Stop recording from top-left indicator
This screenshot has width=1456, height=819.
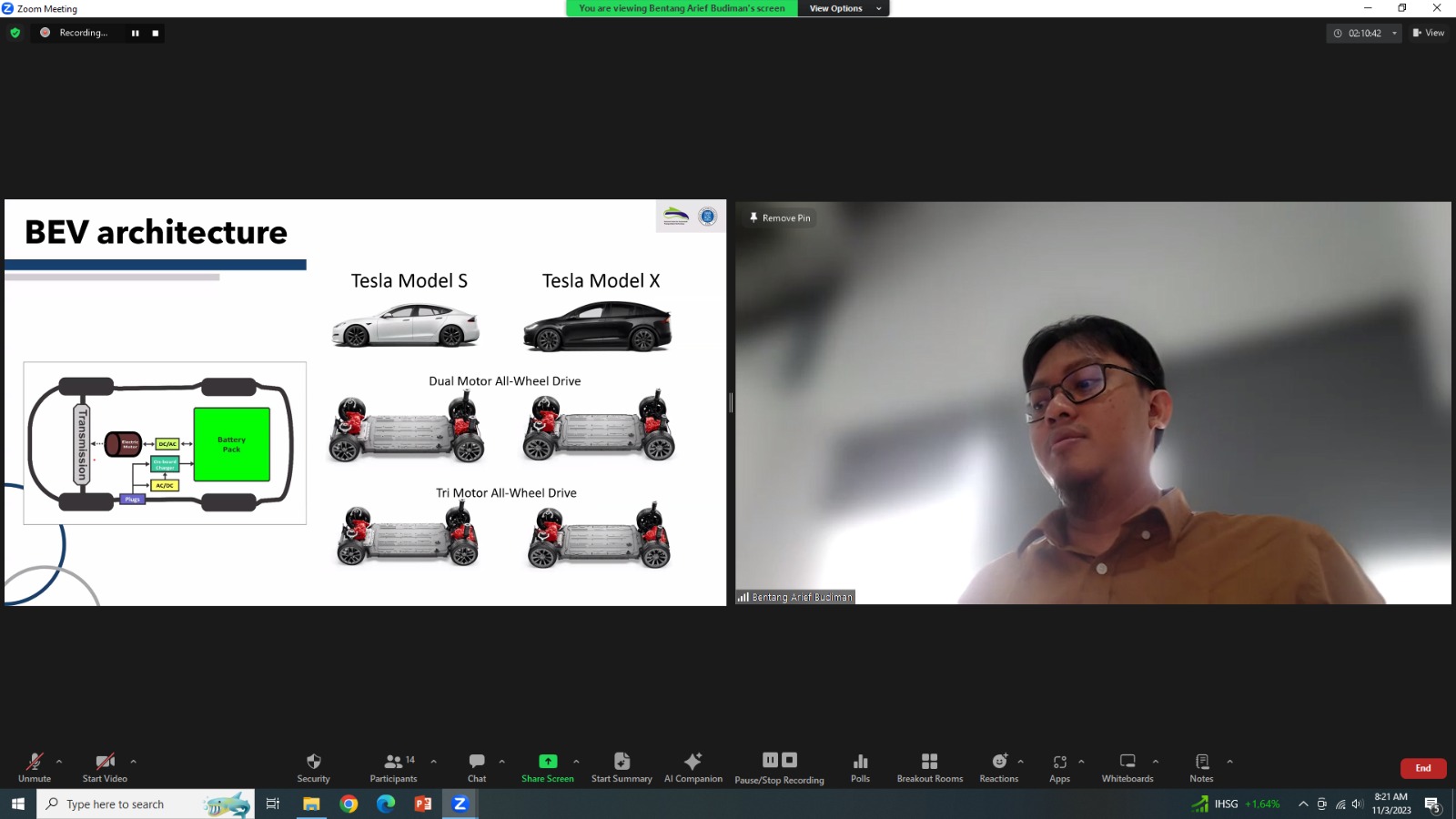point(156,33)
